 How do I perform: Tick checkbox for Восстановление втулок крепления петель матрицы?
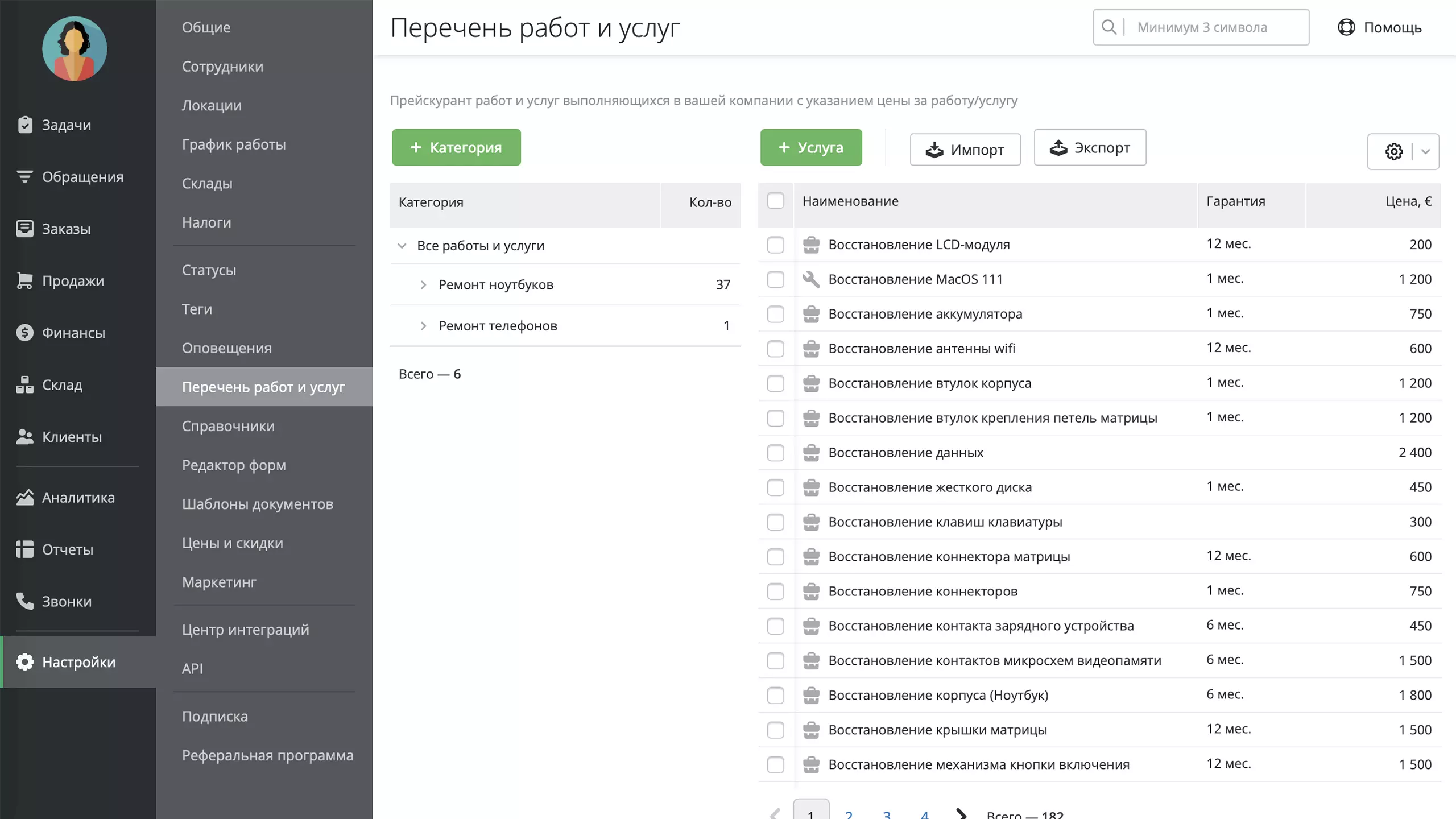[x=776, y=418]
